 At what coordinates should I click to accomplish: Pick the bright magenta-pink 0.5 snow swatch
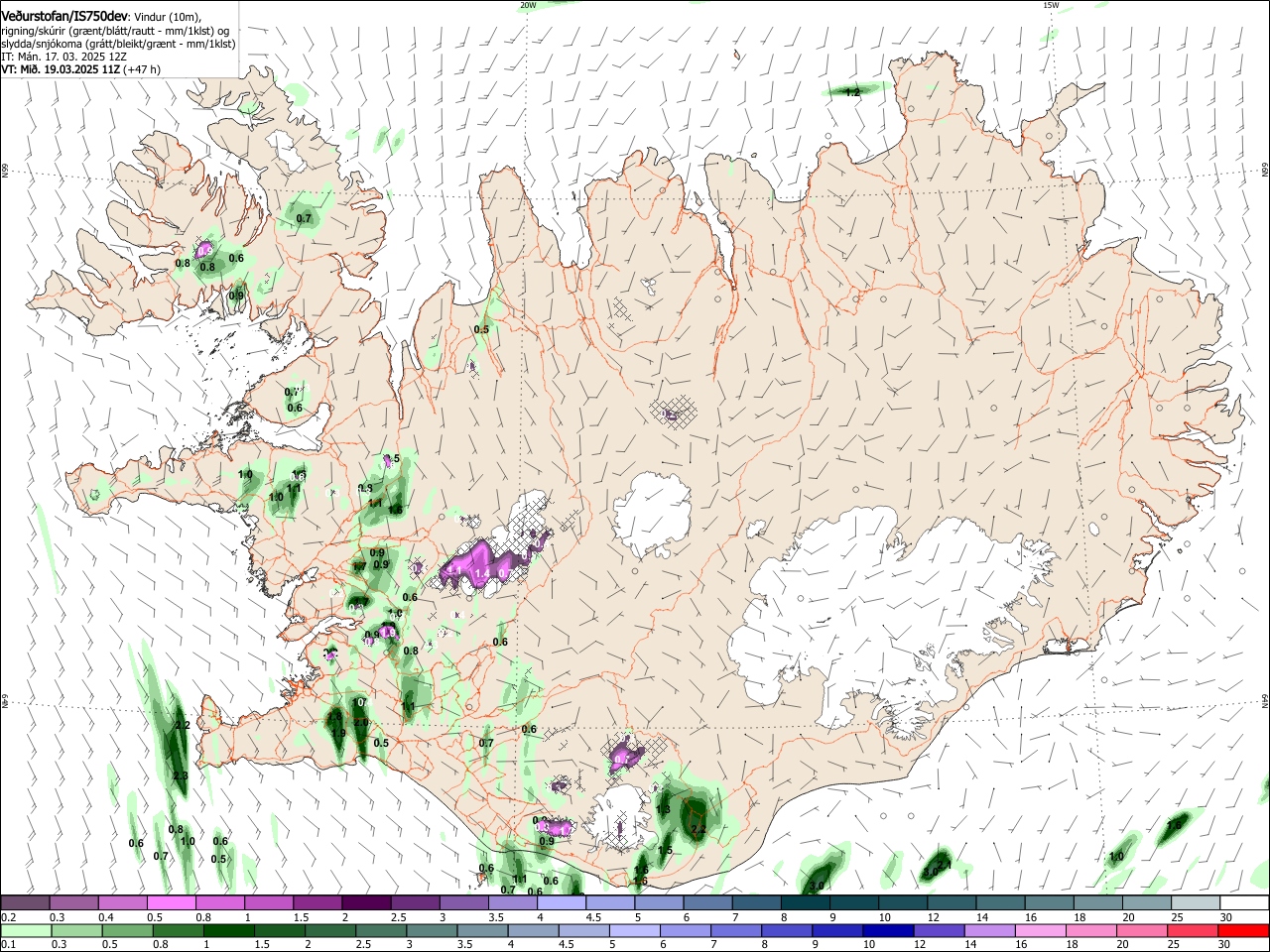pos(172,903)
